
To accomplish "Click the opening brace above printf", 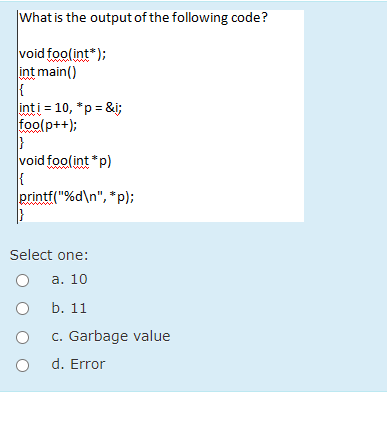I will tap(21, 179).
